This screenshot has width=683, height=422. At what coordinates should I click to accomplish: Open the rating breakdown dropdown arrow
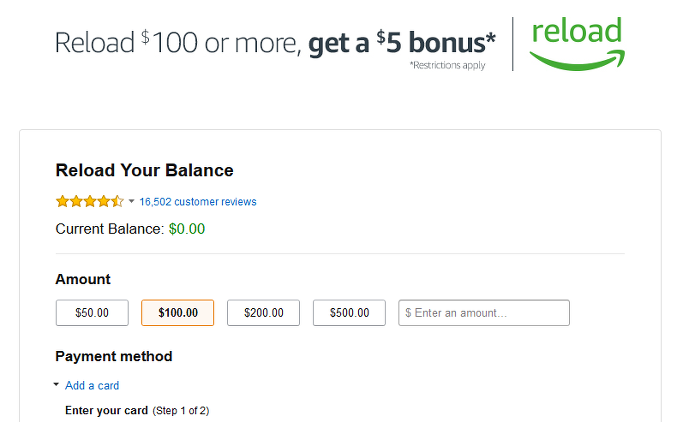(132, 201)
